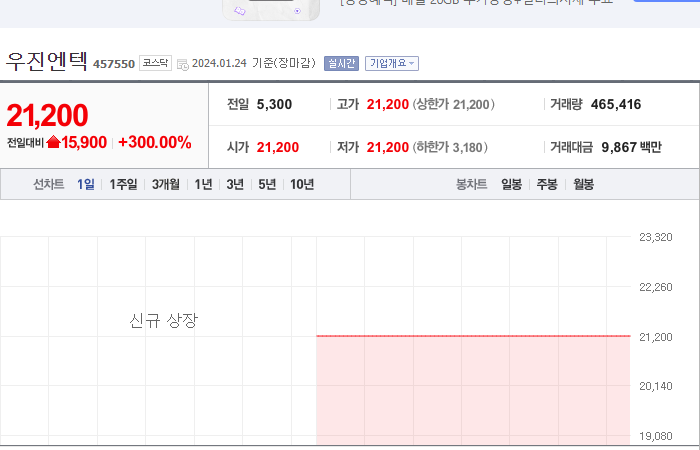Open the 월봉 candle chart
The height and width of the screenshot is (450, 700).
coord(583,184)
